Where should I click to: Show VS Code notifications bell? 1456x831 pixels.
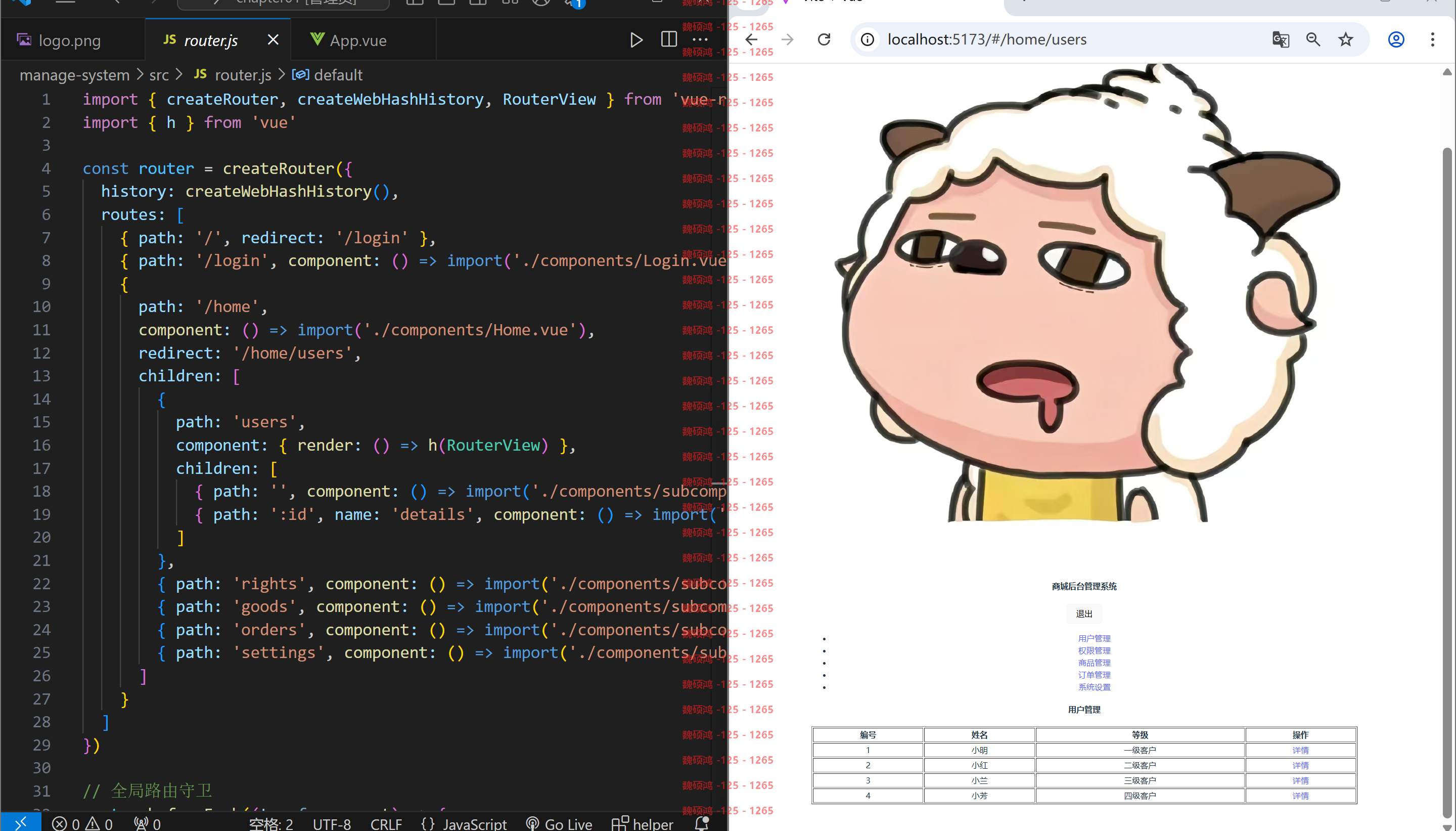702,823
